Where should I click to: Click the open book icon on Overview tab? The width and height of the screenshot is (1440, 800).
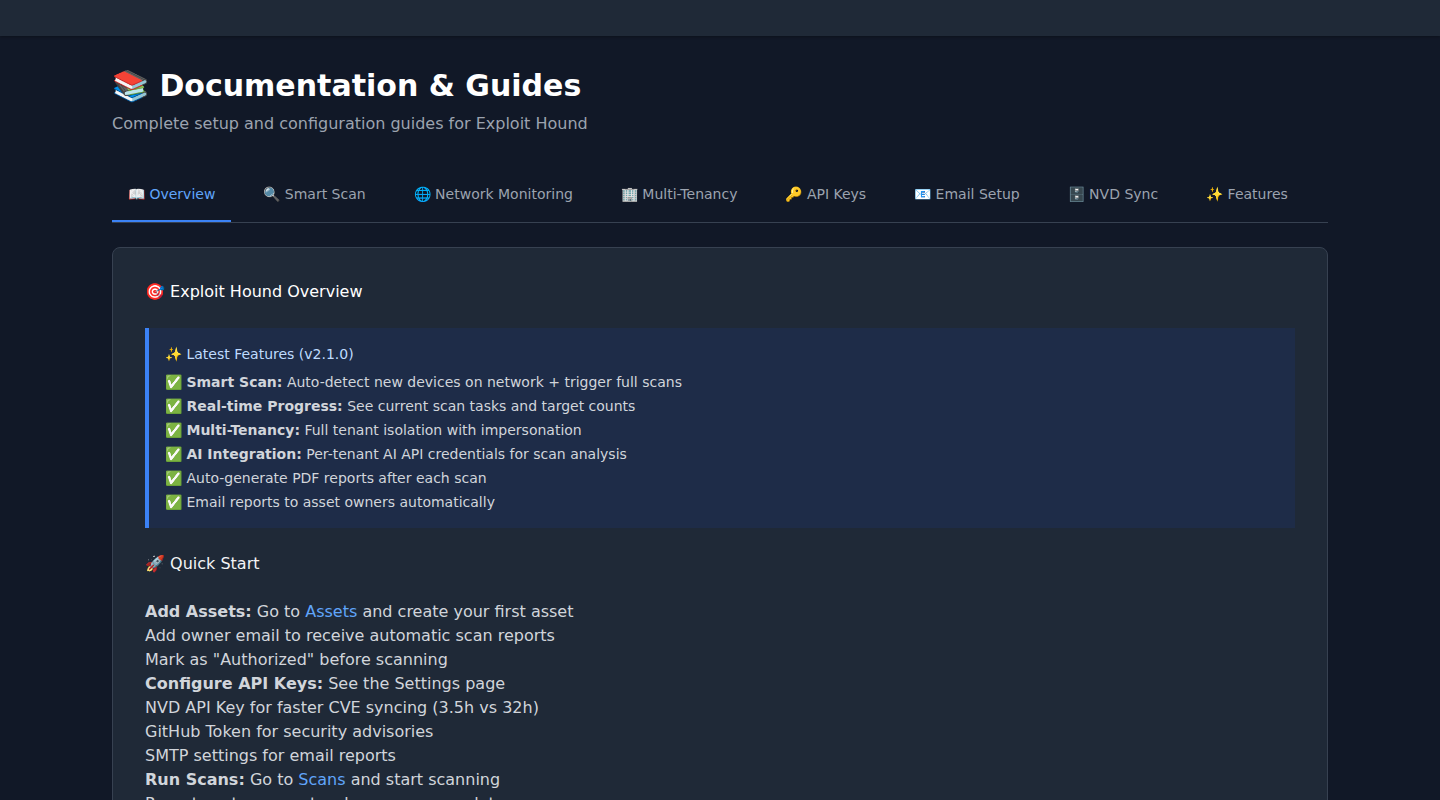[137, 194]
